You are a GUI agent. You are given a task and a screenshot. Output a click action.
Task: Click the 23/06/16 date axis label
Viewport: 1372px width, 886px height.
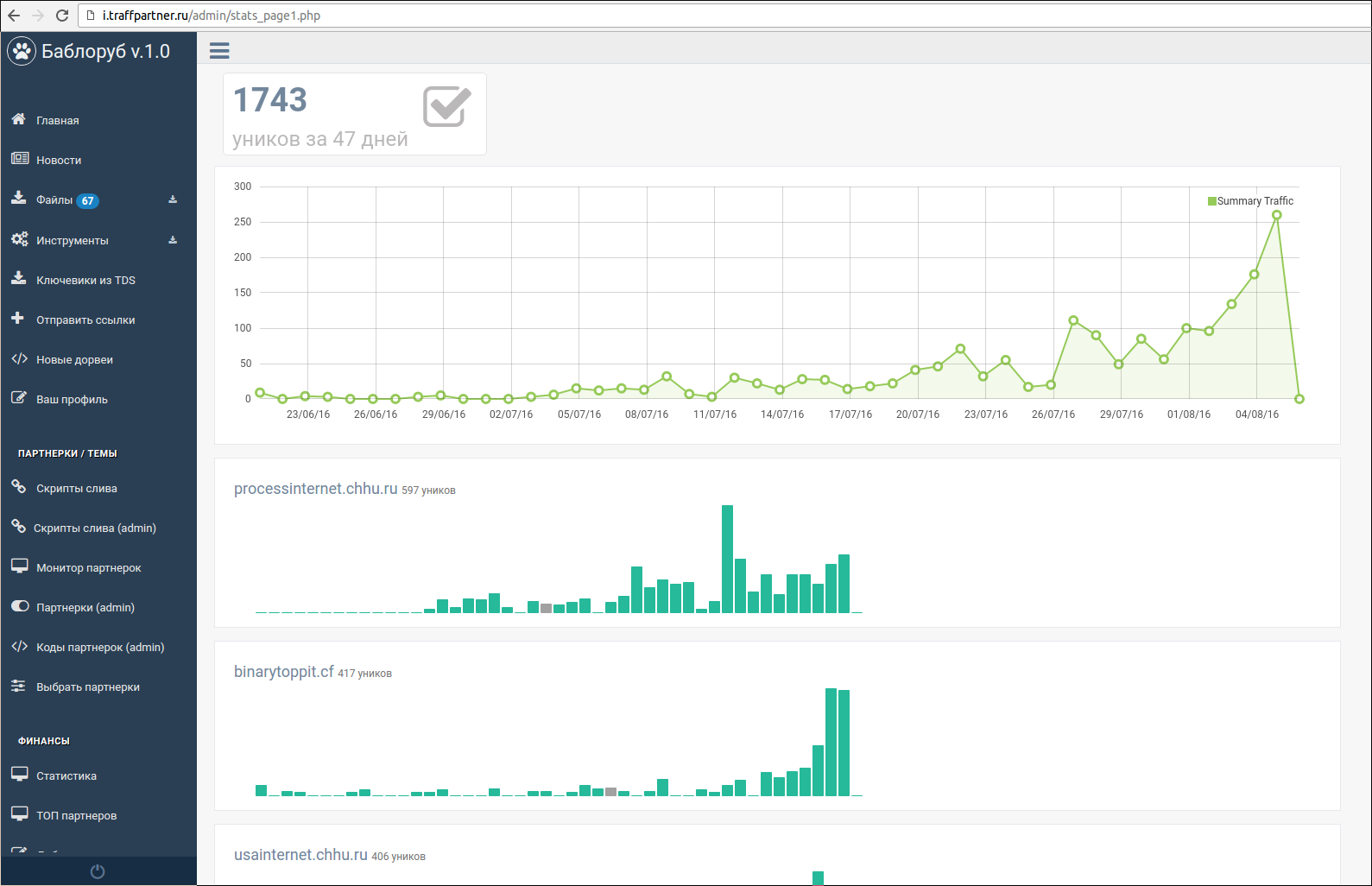pos(308,415)
